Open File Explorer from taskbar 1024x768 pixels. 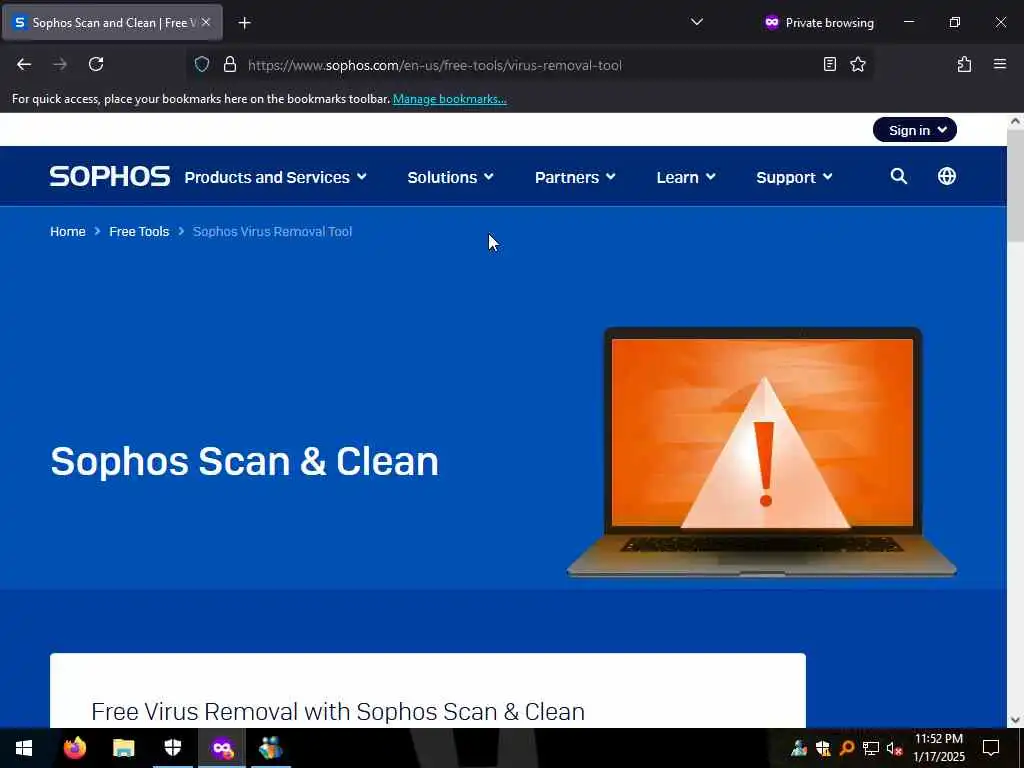click(123, 748)
